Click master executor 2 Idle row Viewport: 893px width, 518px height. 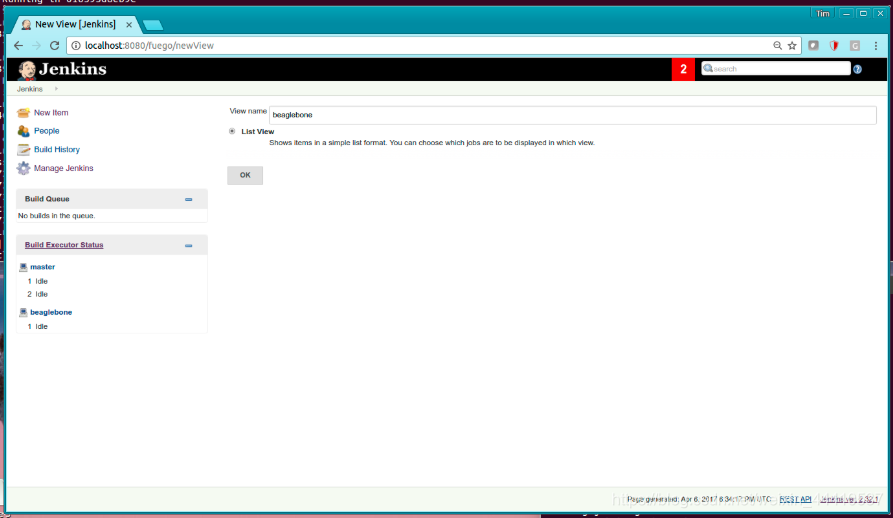[38, 294]
